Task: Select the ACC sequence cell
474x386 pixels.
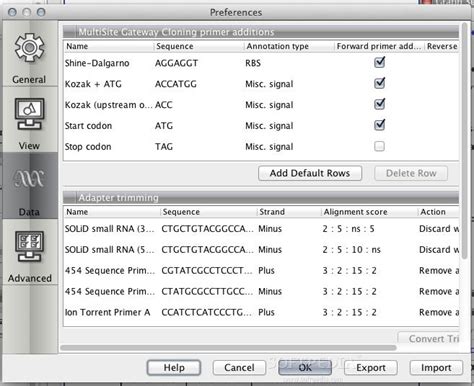Action: tap(163, 105)
